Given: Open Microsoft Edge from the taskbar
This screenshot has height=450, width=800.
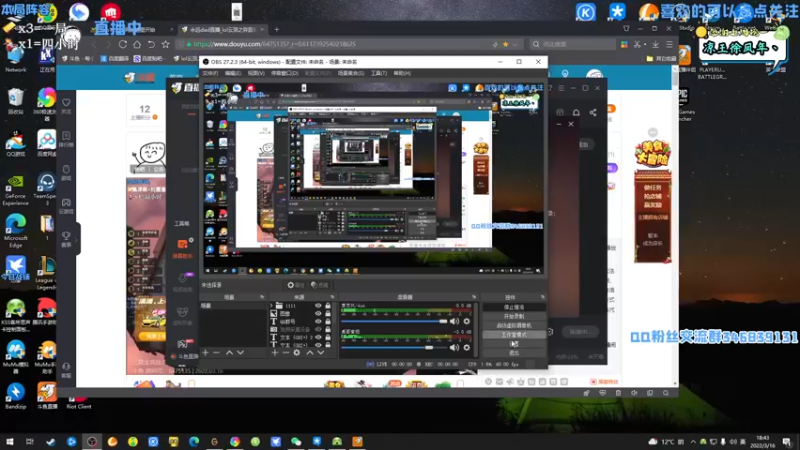Looking at the screenshot, I should (194, 442).
